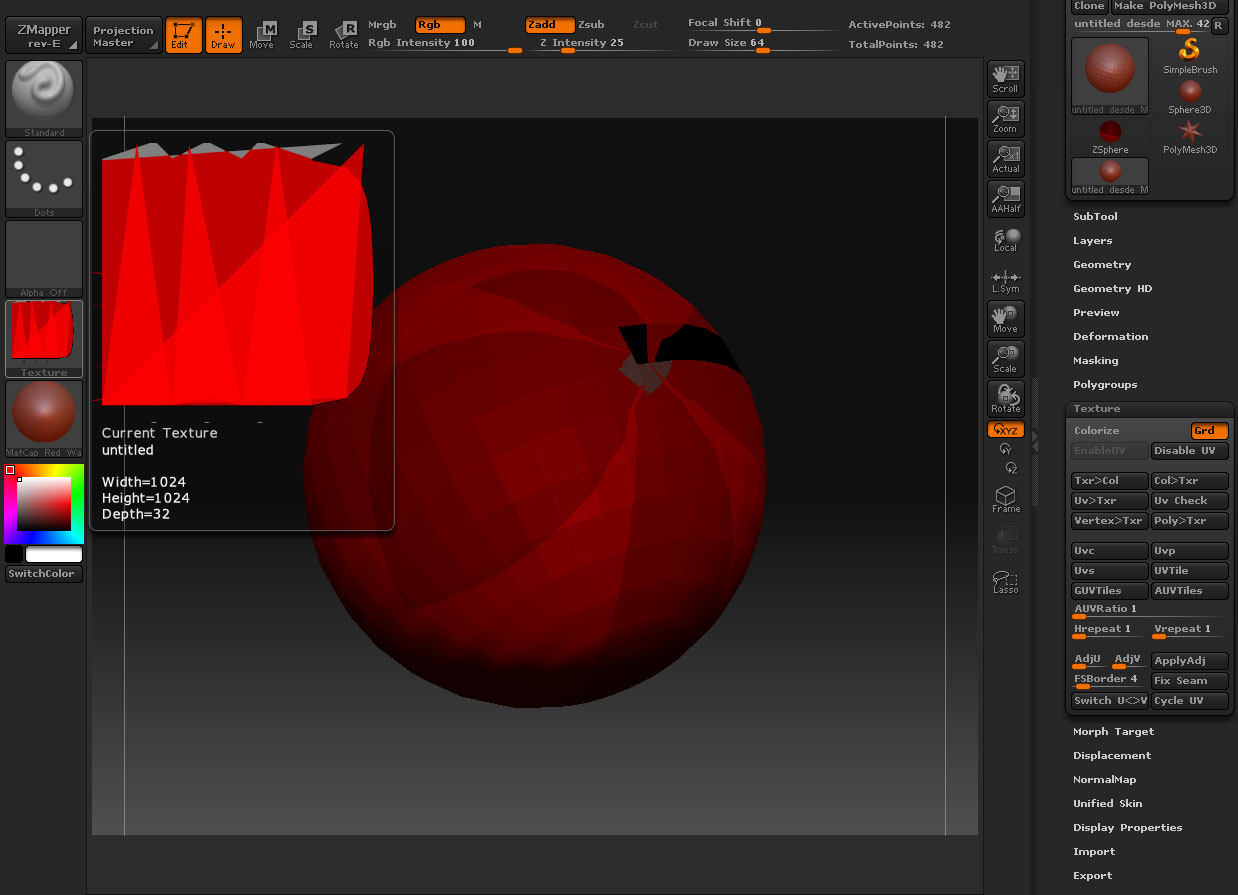Open the NormalMap subpalette

click(x=1104, y=780)
